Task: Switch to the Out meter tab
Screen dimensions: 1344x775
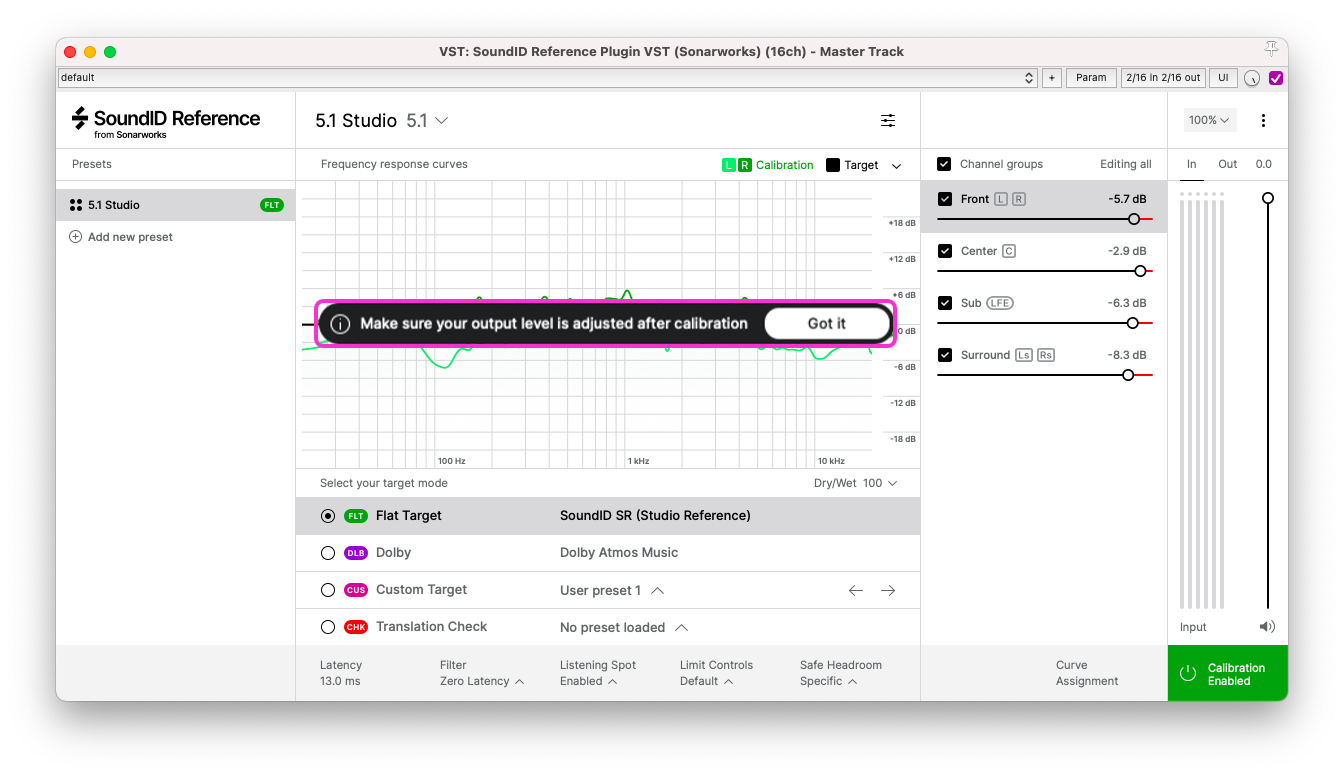Action: [1227, 164]
